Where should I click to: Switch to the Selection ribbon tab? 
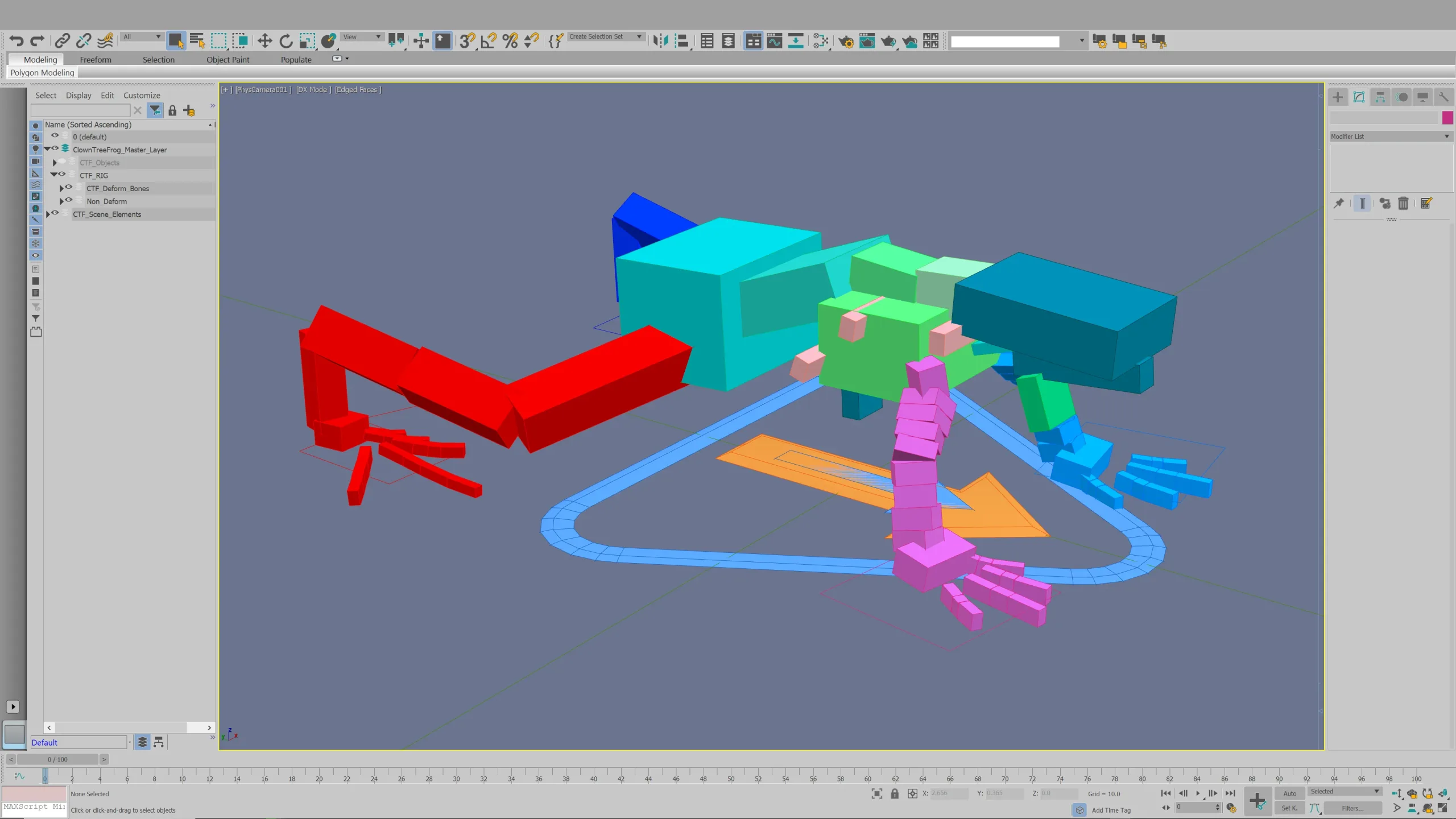159,60
